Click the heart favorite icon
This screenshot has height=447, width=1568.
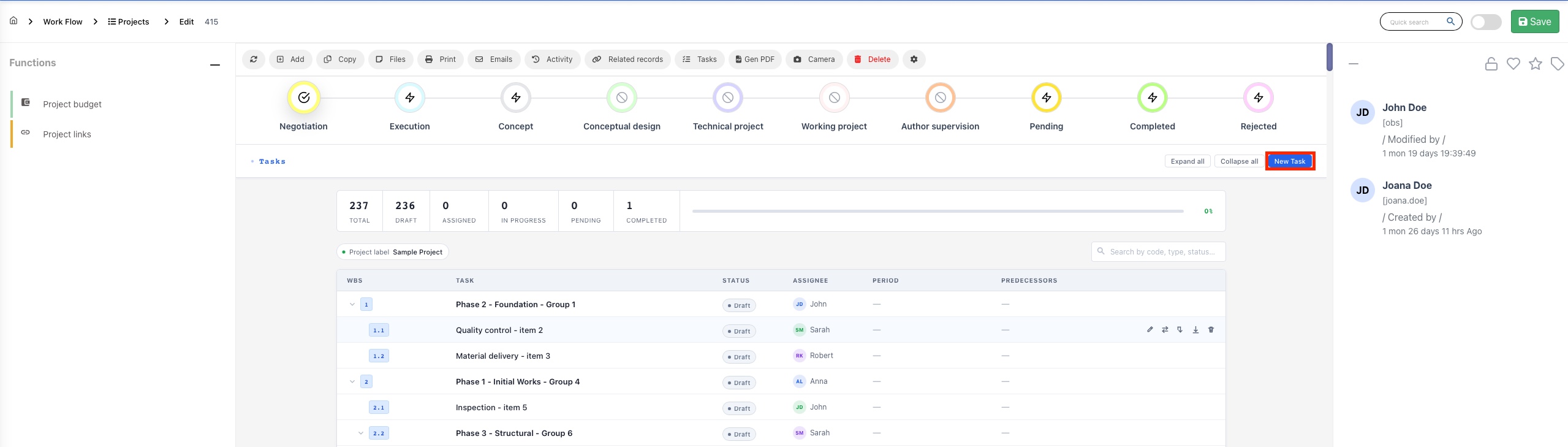tap(1513, 64)
